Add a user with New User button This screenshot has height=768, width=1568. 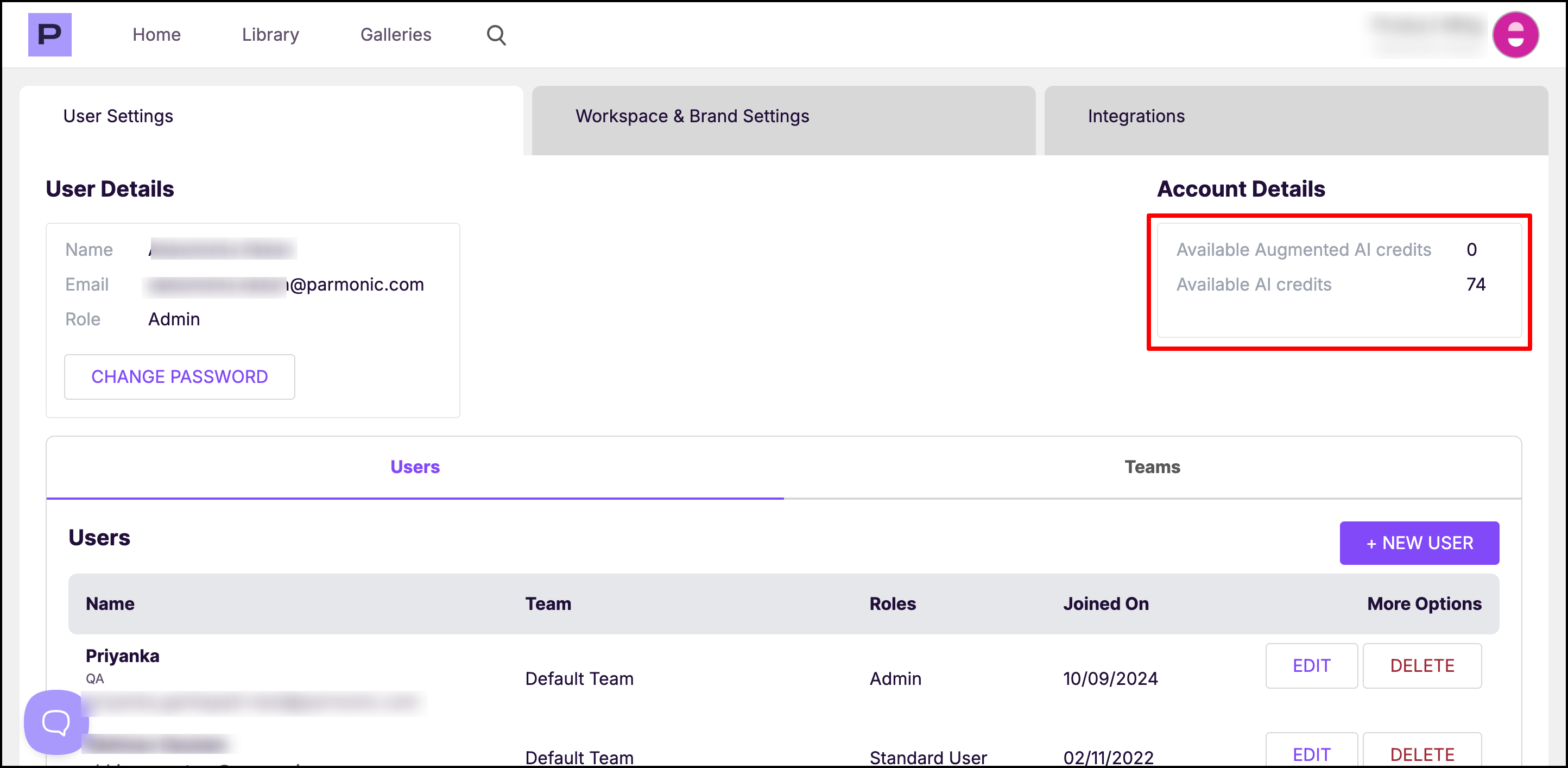1418,543
